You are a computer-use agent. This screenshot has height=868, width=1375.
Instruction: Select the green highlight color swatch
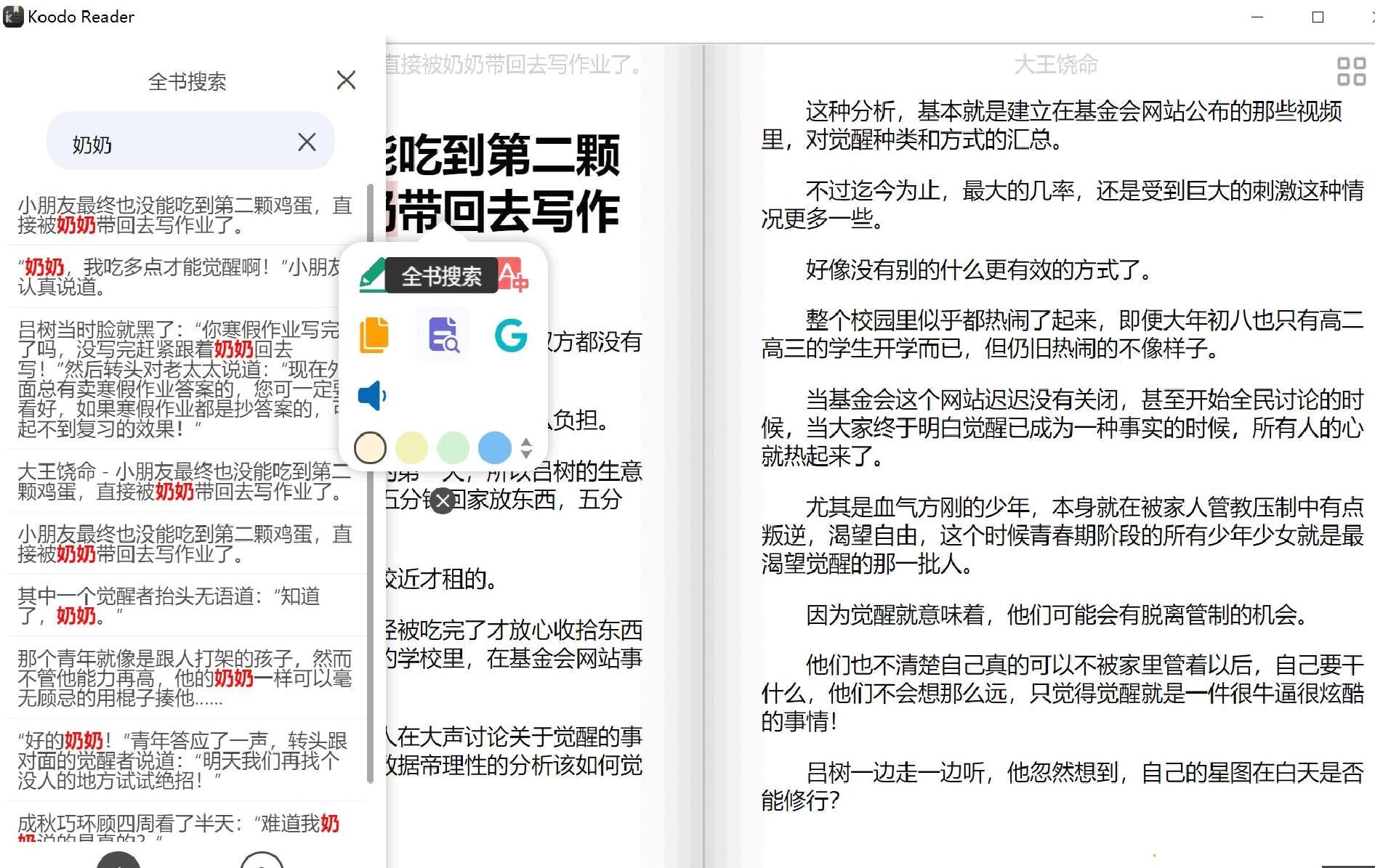[x=453, y=448]
